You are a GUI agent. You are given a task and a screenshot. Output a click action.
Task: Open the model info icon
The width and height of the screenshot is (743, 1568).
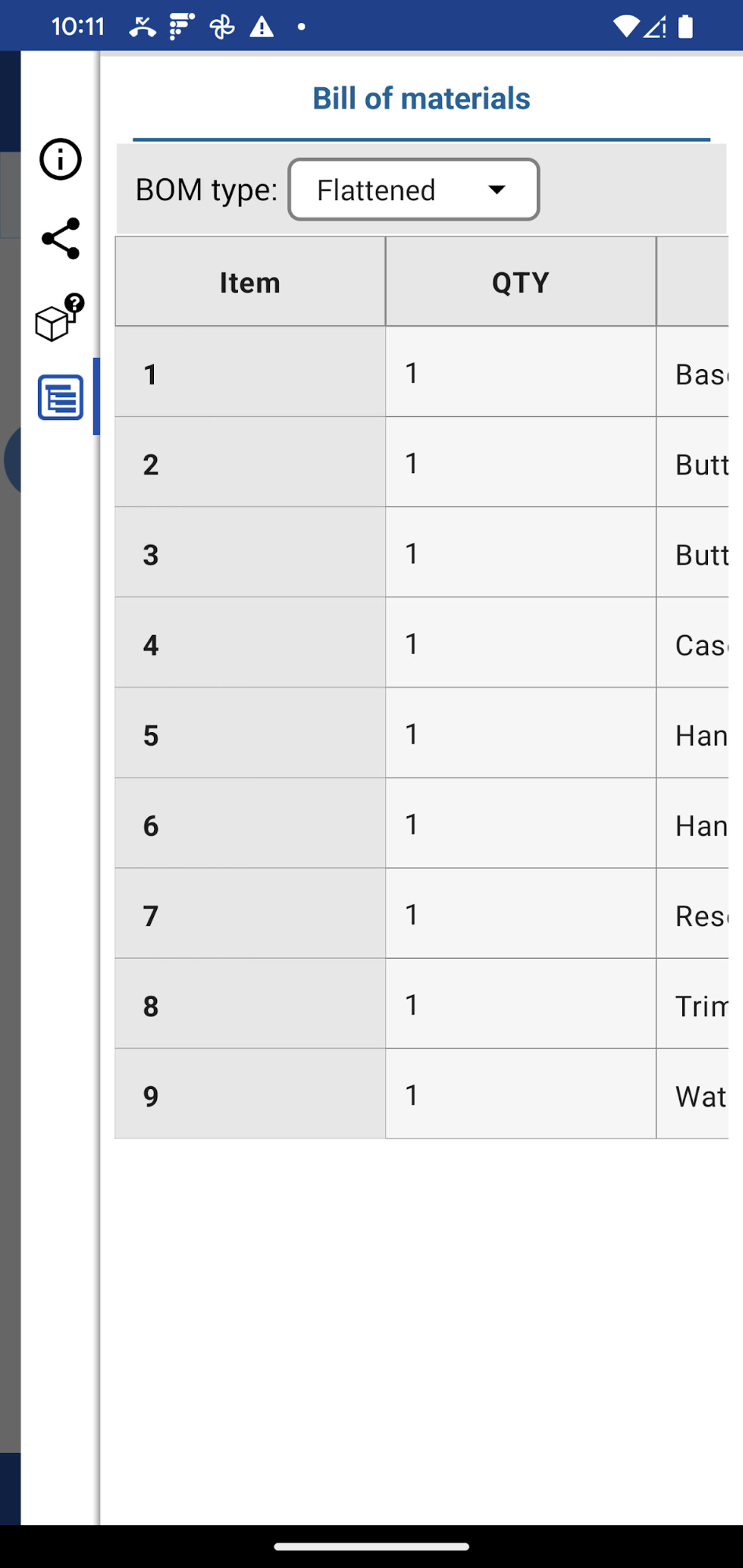[60, 159]
